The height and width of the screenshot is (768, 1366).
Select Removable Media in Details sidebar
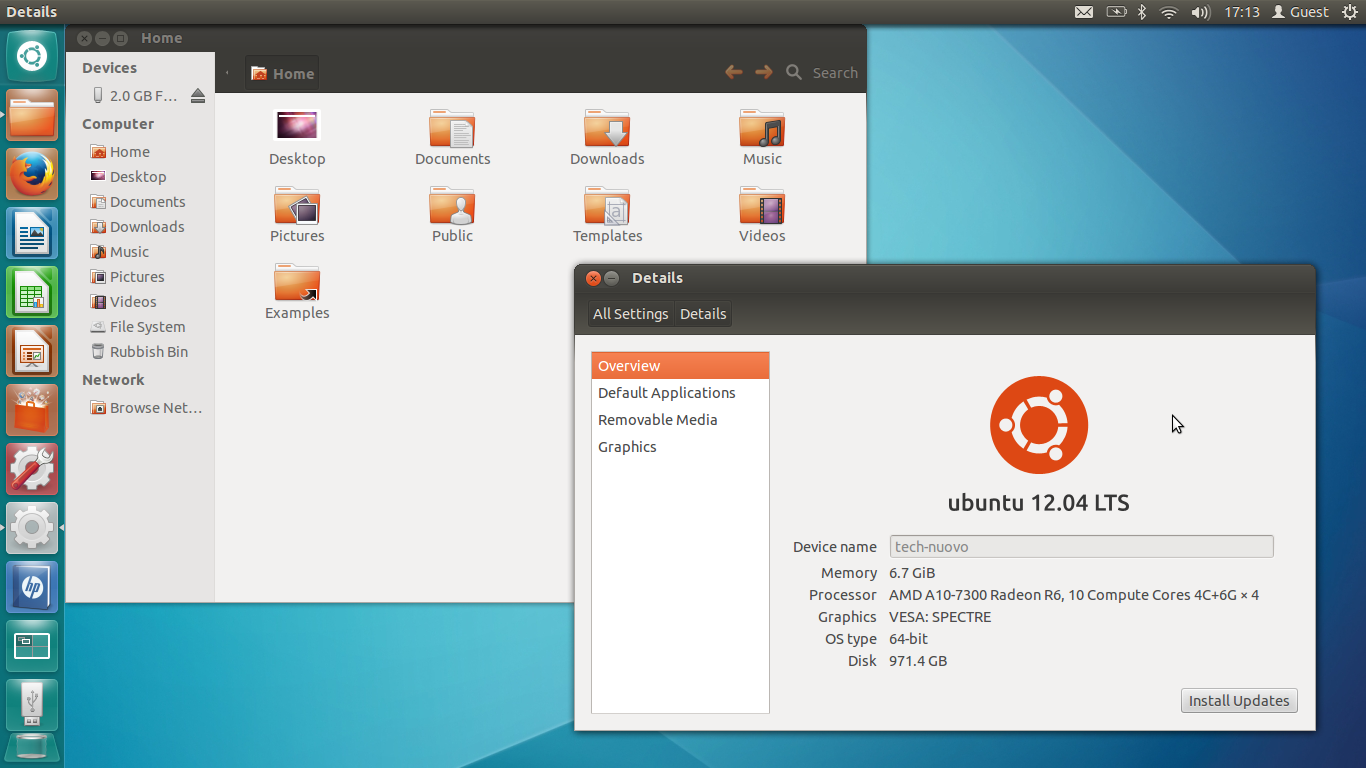click(680, 420)
